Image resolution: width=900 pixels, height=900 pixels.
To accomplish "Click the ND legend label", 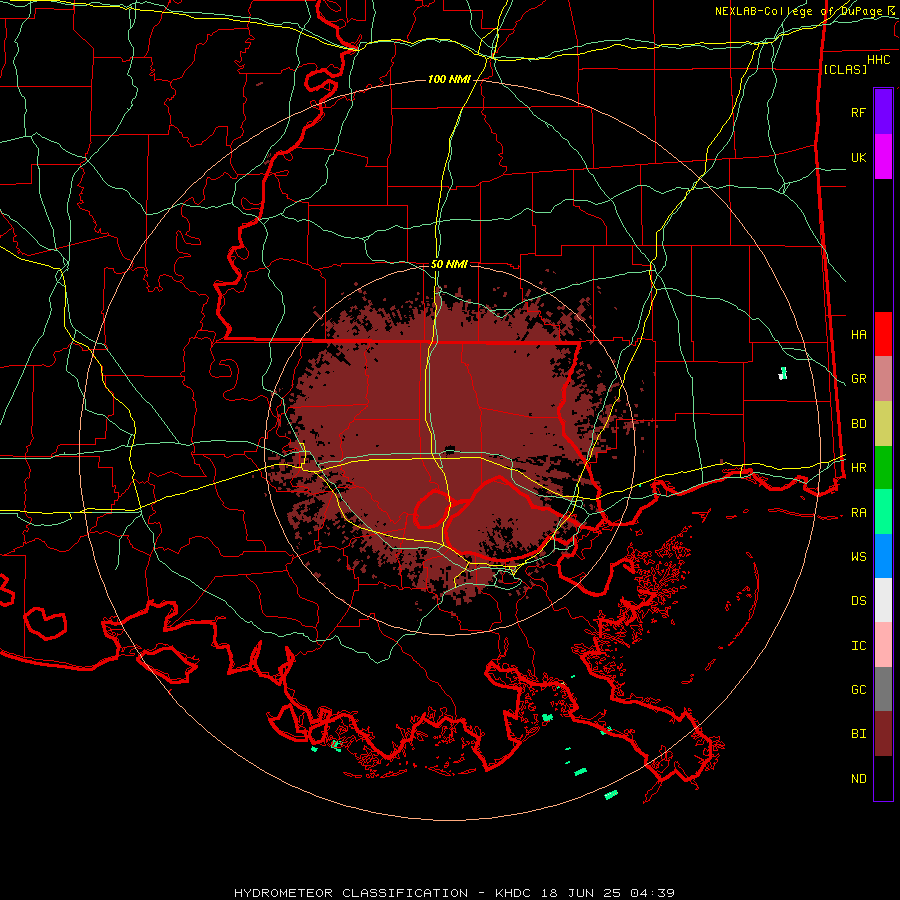I will pos(859,779).
